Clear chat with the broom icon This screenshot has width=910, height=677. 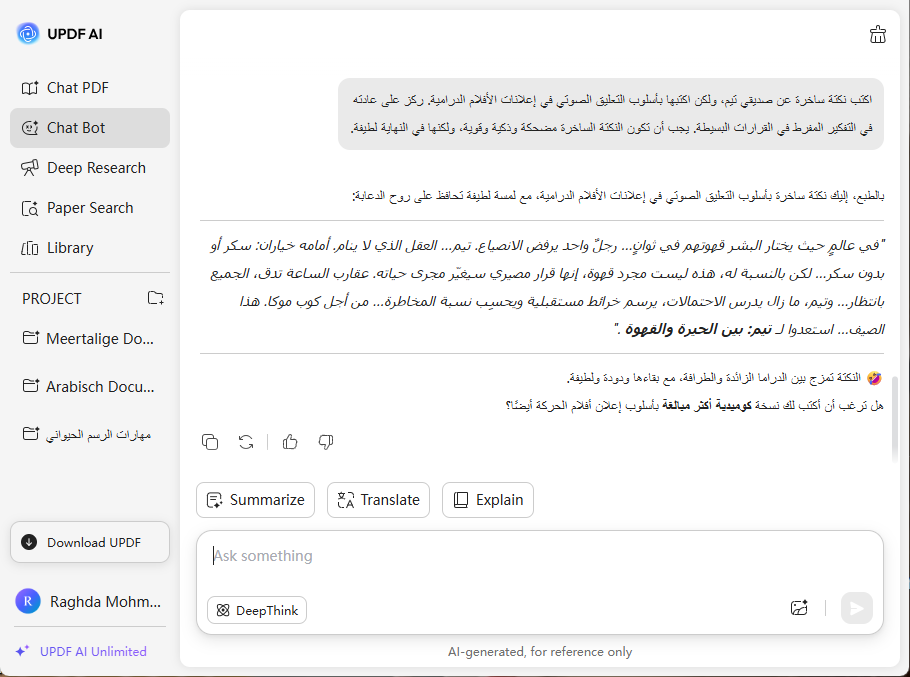coord(878,35)
